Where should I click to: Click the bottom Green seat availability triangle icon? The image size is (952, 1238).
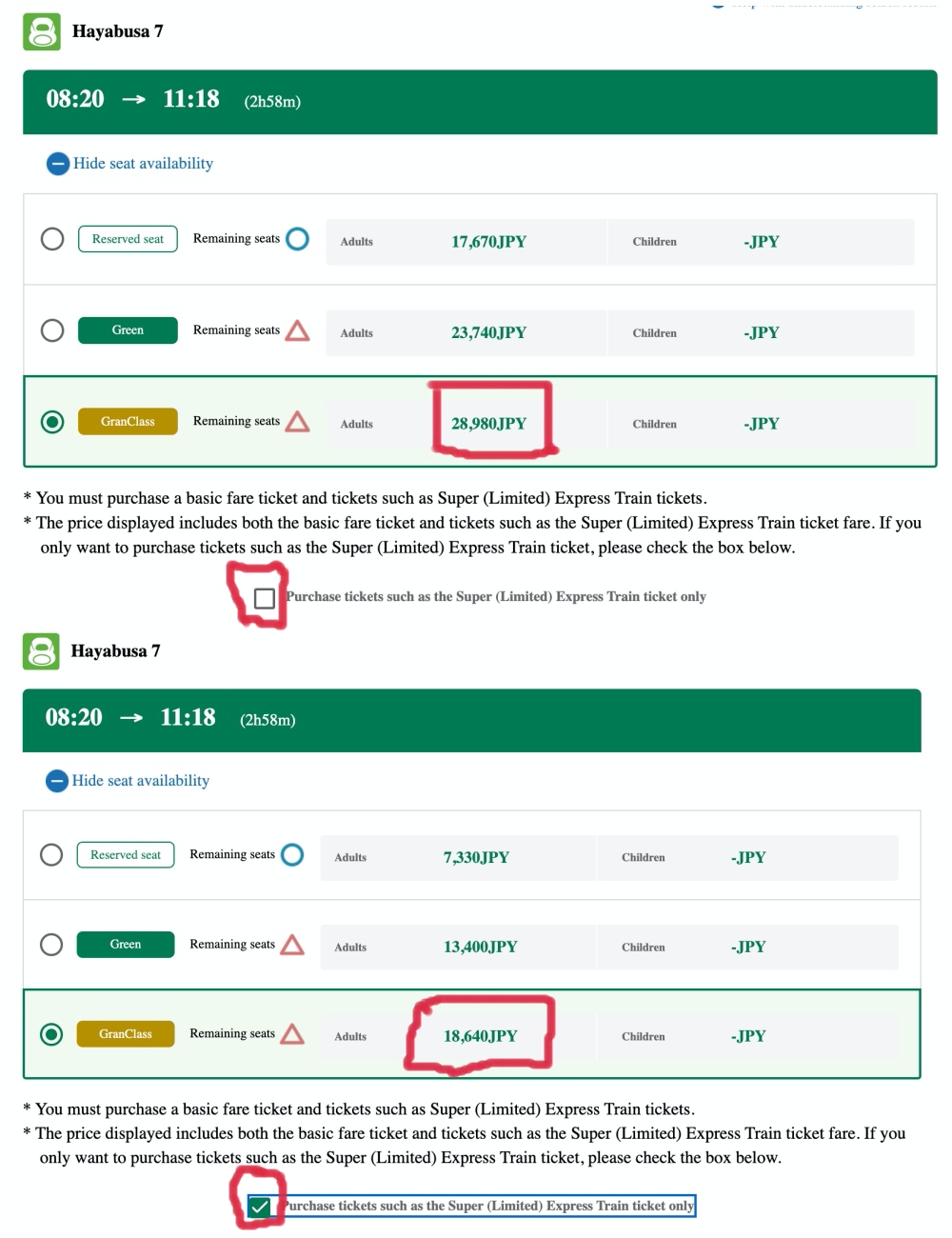[292, 945]
